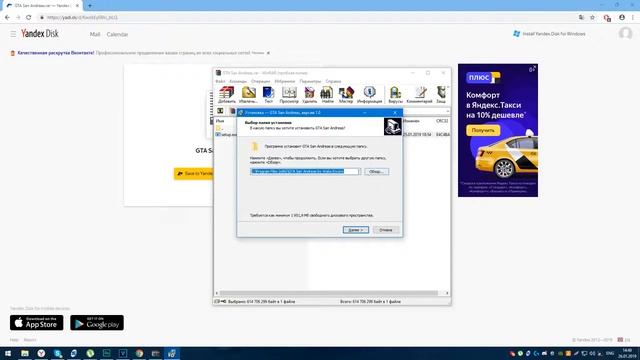This screenshot has width=640, height=360.
Task: Select the setup.exe file row in WinRAR
Action: point(226,134)
